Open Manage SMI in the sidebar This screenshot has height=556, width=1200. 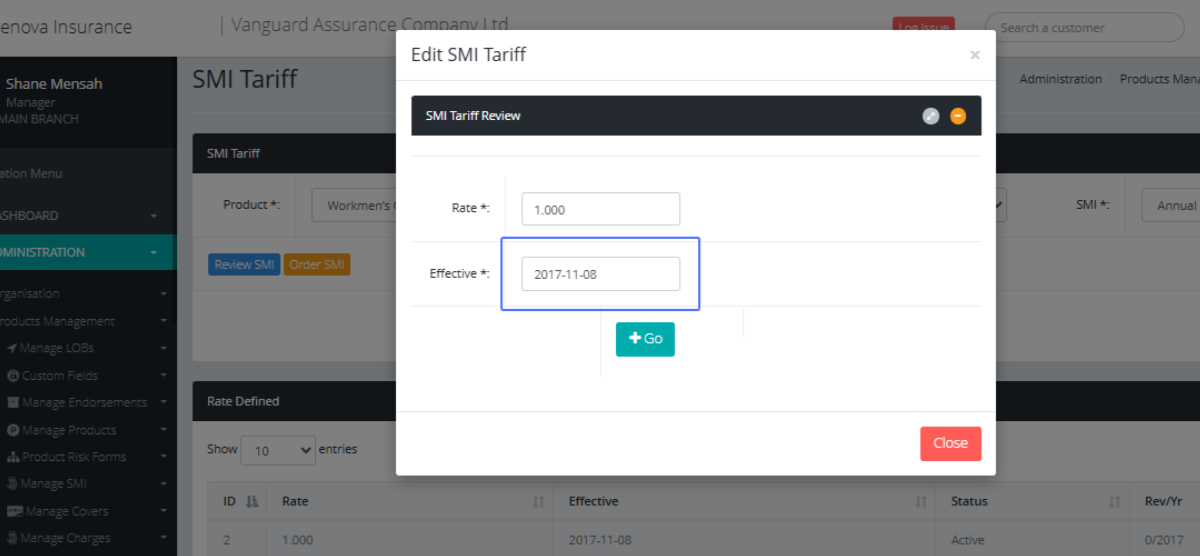[54, 484]
